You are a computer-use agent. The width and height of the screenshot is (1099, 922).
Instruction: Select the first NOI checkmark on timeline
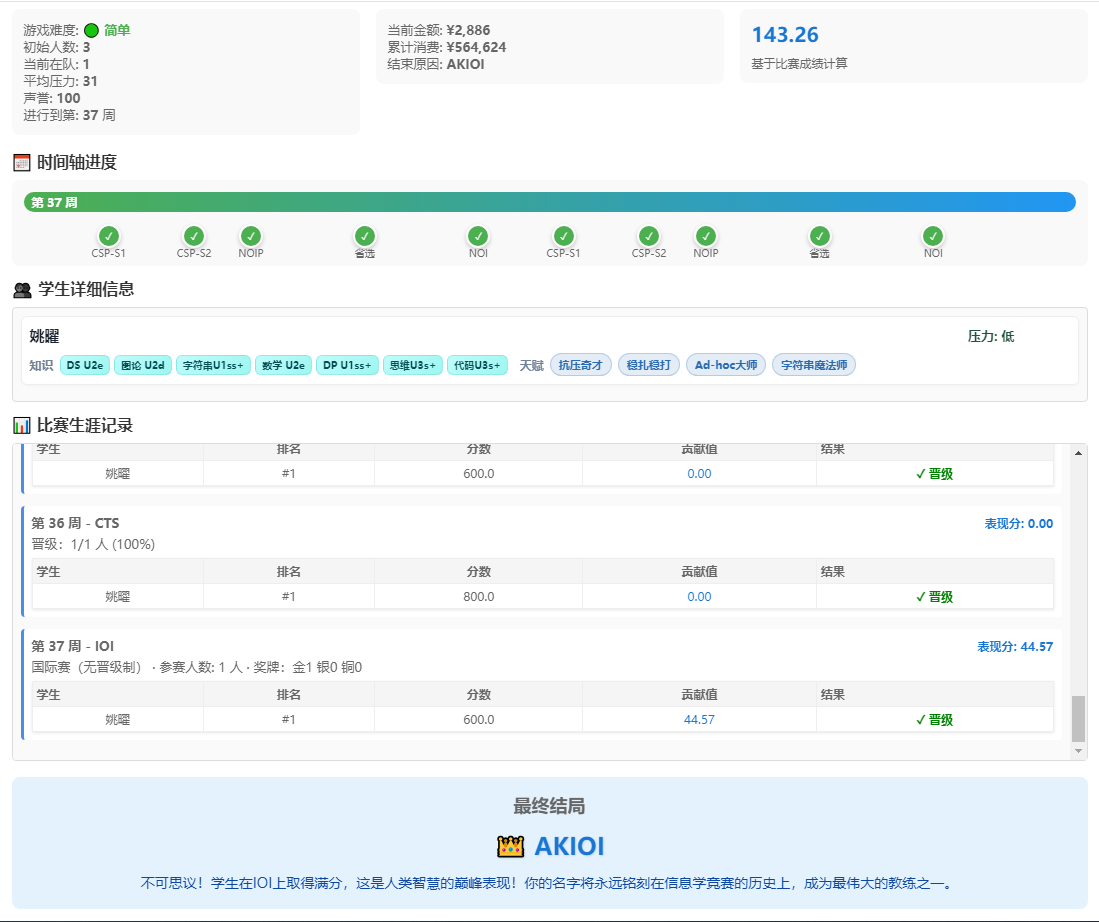tap(478, 236)
